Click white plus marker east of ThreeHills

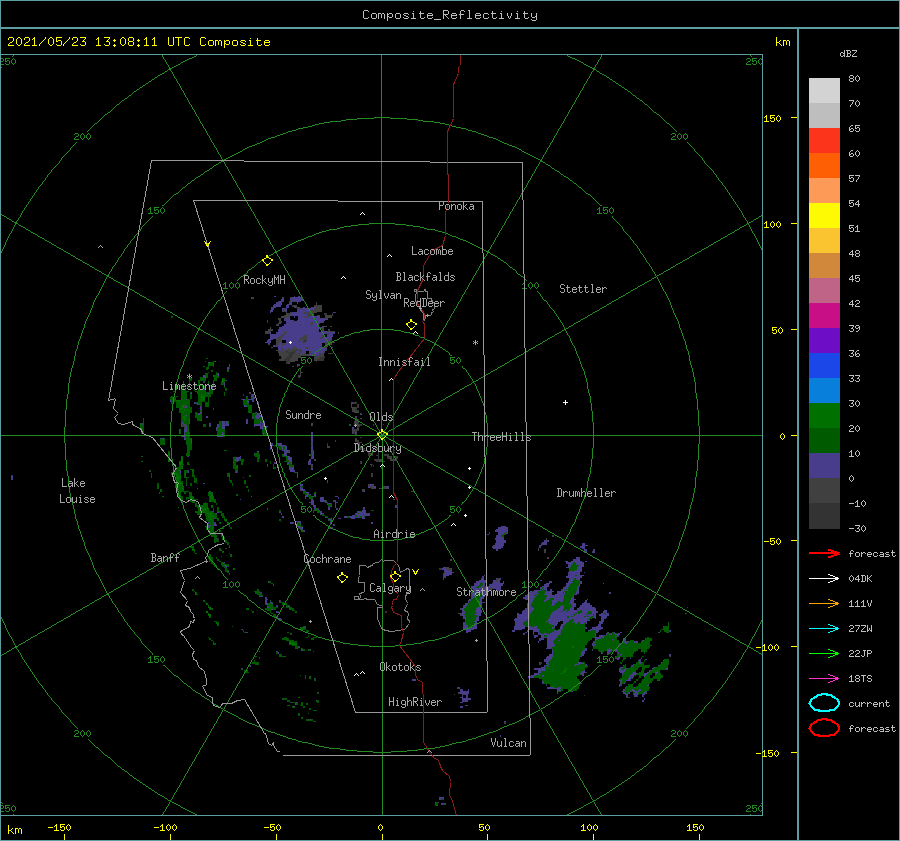click(565, 402)
